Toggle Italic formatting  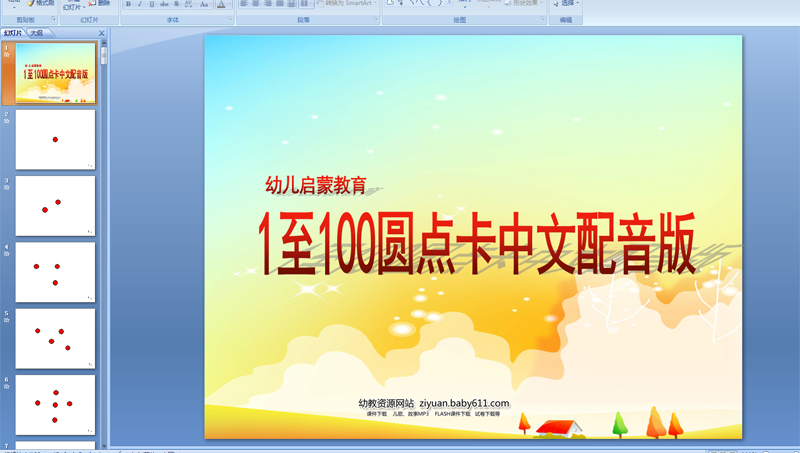click(x=140, y=4)
